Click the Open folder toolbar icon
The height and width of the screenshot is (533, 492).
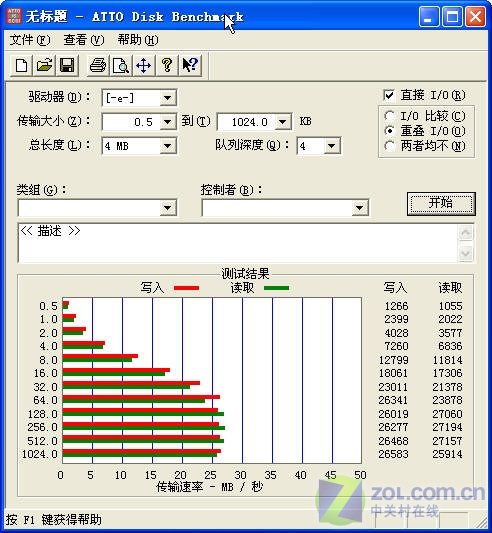click(x=44, y=65)
